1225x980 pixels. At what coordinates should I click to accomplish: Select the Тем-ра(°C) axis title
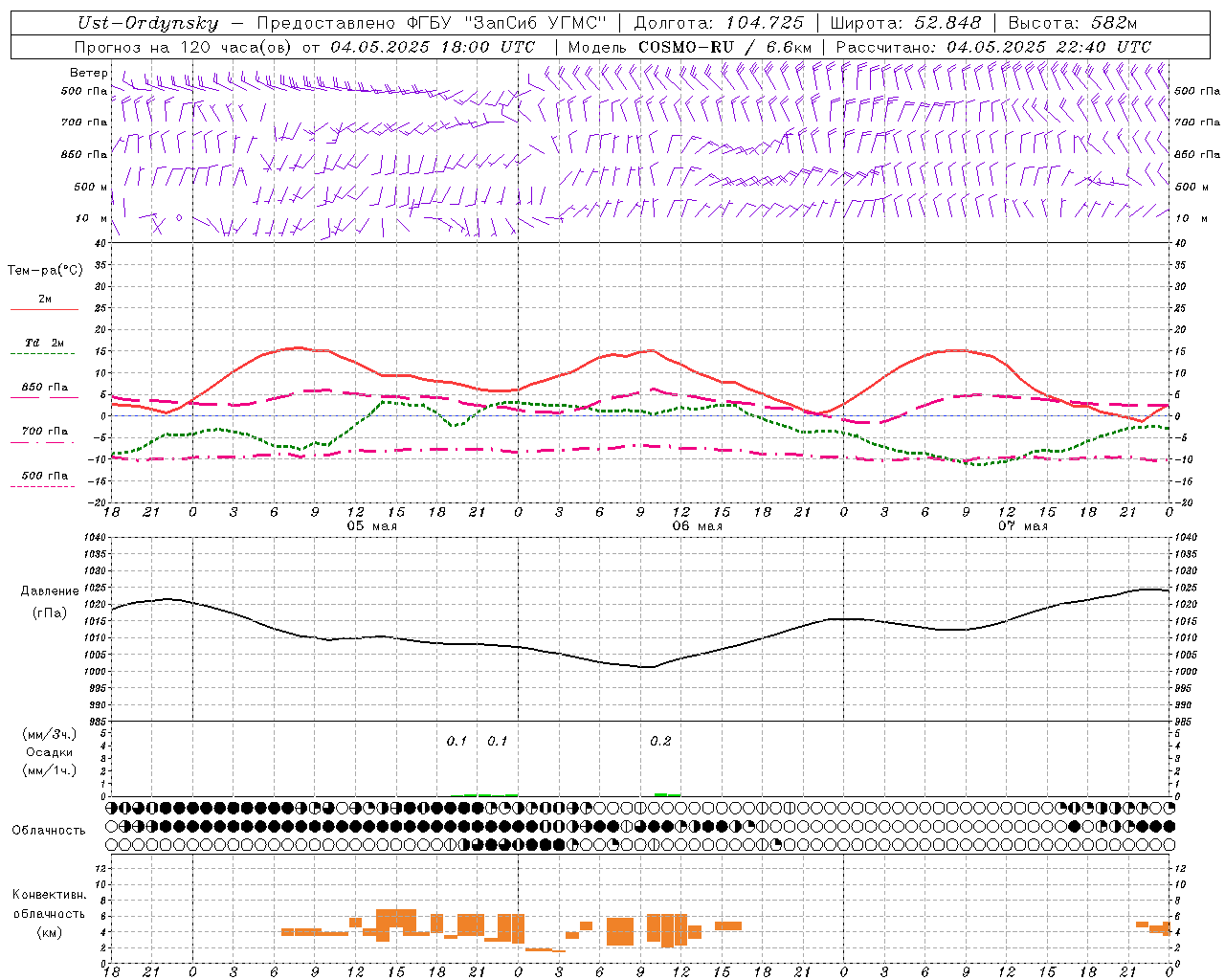pos(45,271)
